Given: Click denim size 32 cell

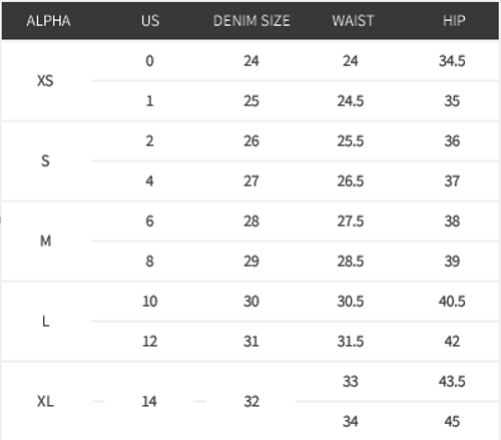Looking at the screenshot, I should click(251, 401).
